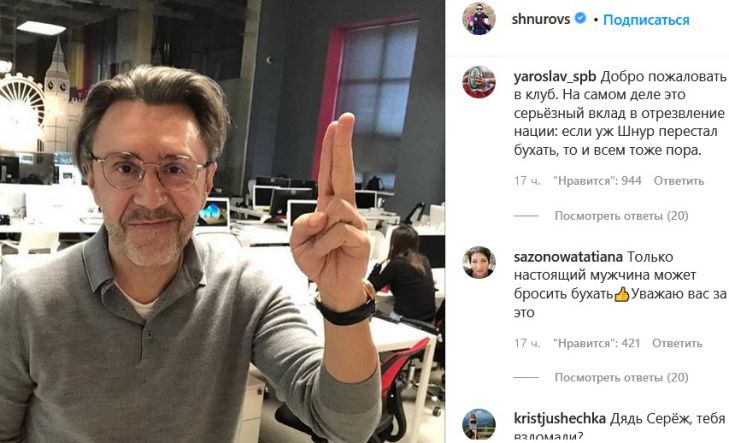Click the shnurovs username link
Image resolution: width=729 pixels, height=443 pixels.
541,19
